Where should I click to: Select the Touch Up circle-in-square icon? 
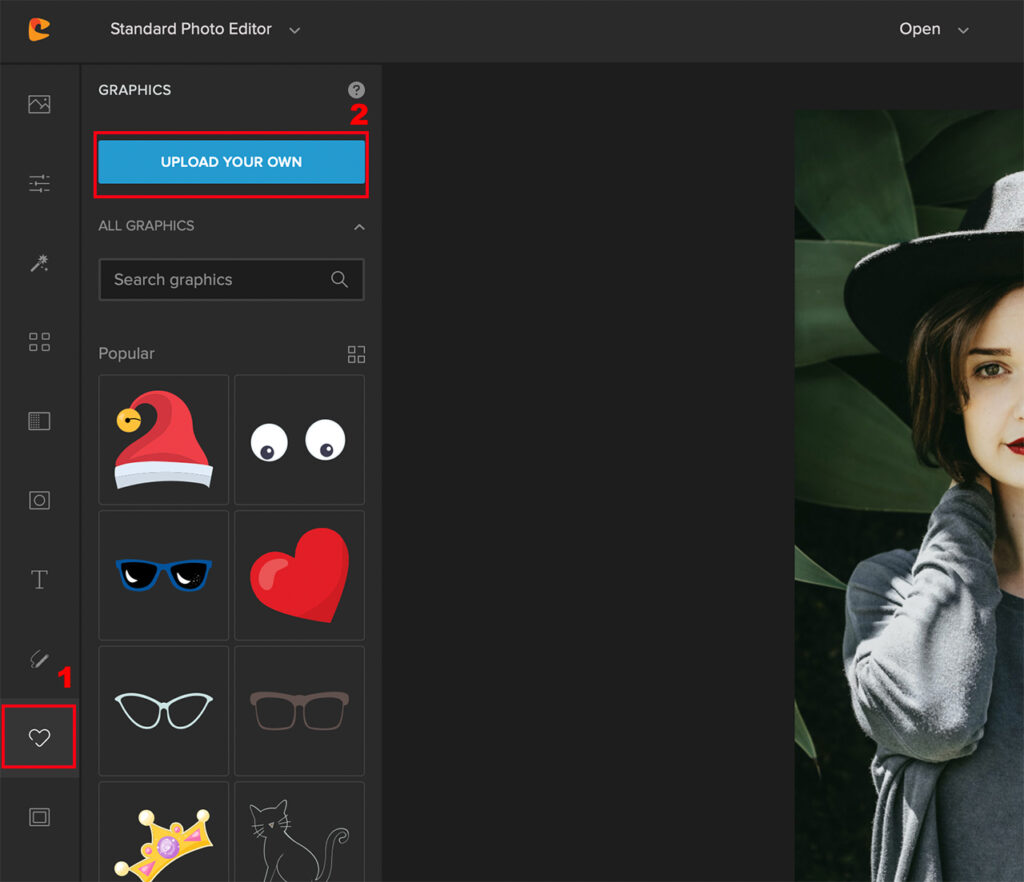[39, 501]
